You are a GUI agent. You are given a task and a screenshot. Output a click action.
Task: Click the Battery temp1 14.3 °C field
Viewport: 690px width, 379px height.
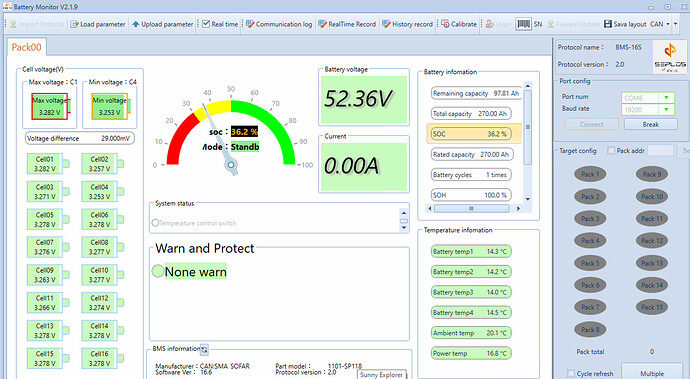471,251
